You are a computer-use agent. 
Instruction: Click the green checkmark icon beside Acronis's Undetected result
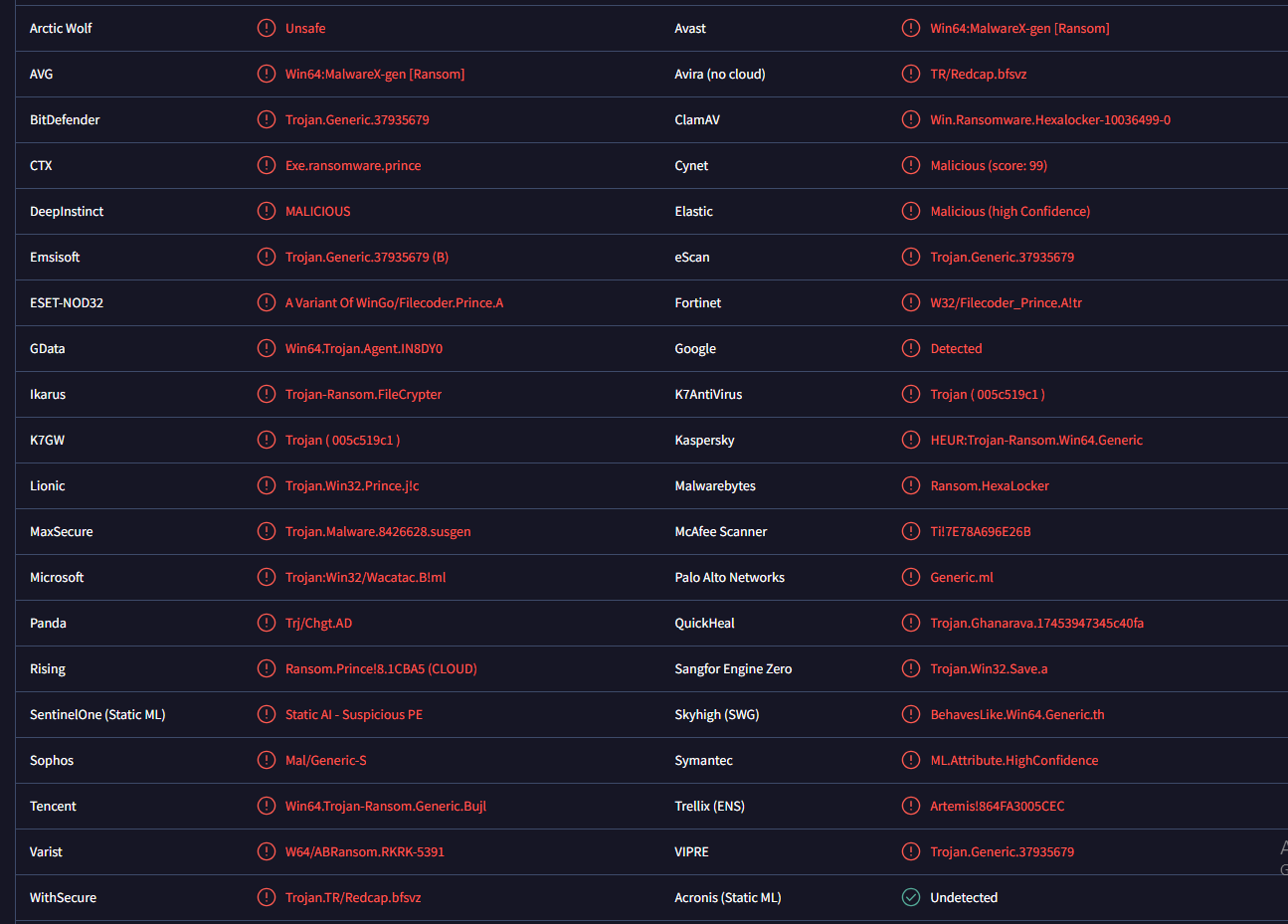point(911,897)
